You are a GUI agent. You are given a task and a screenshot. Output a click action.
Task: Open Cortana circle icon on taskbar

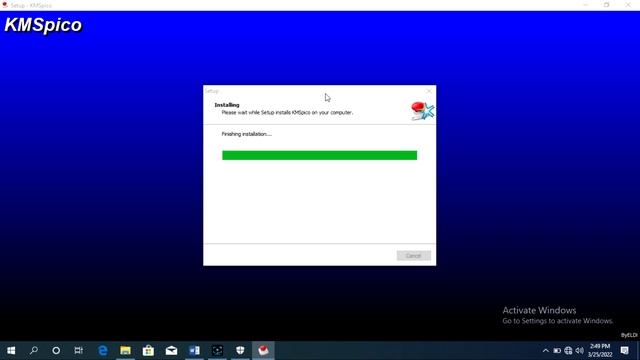point(56,350)
